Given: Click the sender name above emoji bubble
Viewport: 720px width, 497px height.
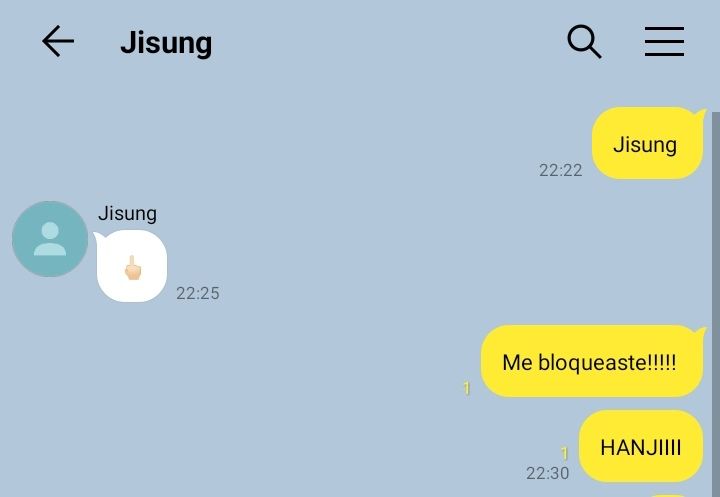Looking at the screenshot, I should [127, 214].
